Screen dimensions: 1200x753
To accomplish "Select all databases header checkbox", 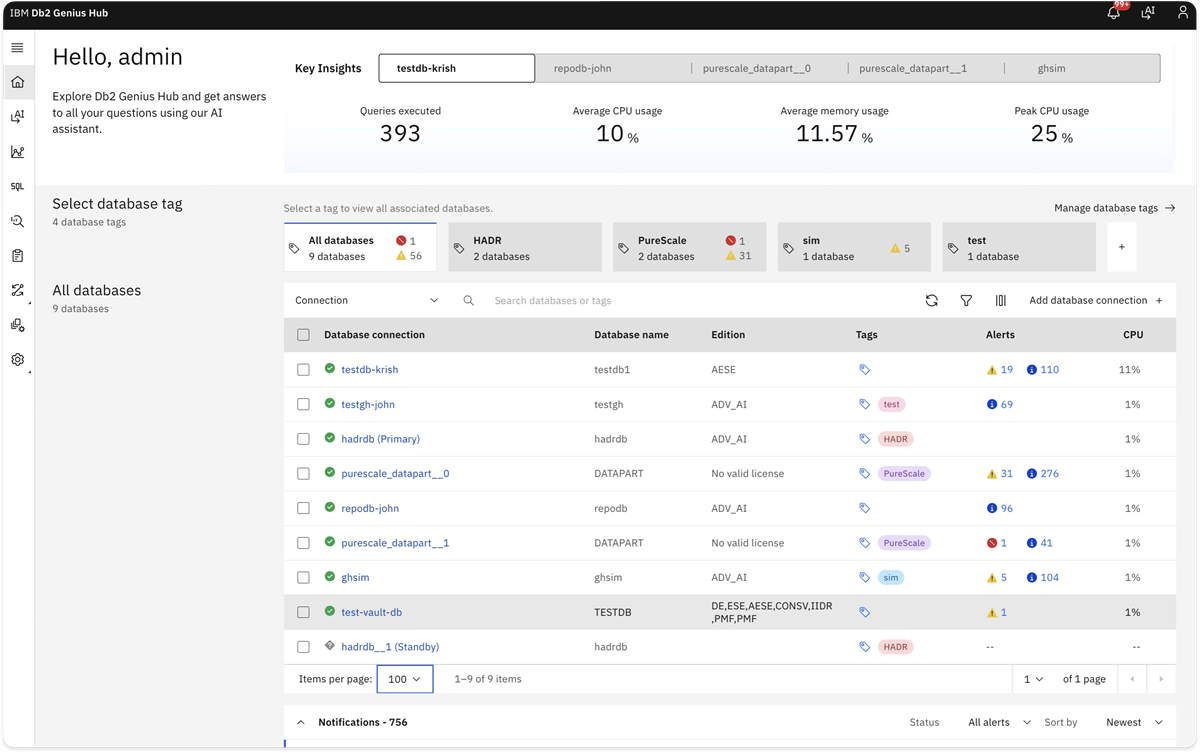I will 303,335.
